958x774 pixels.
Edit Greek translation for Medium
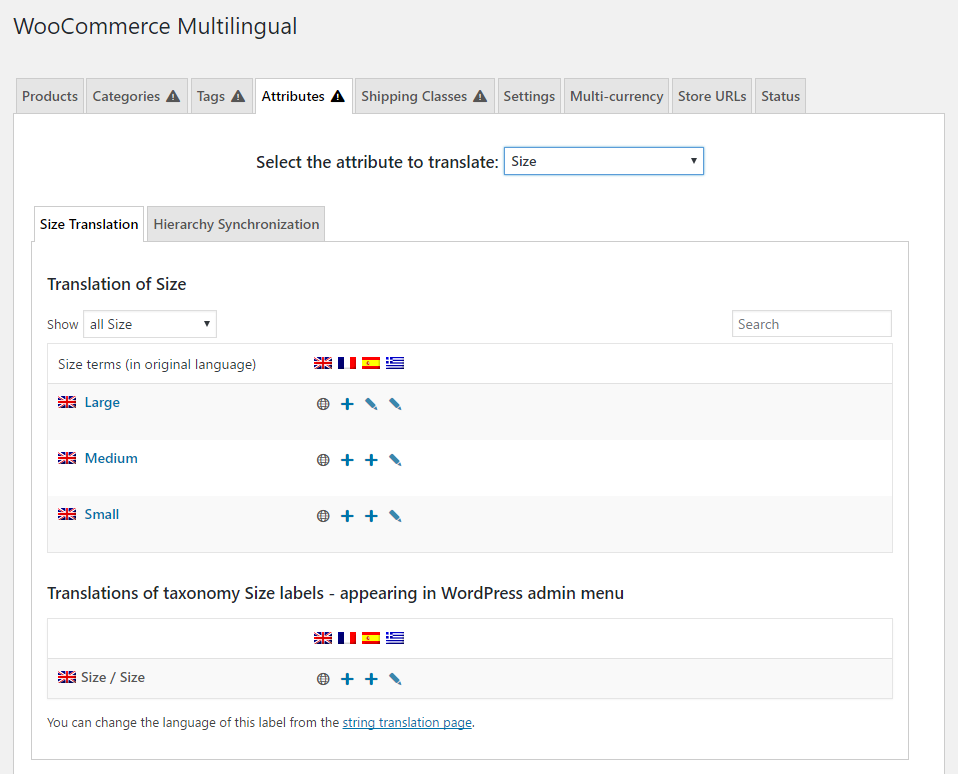(x=395, y=460)
